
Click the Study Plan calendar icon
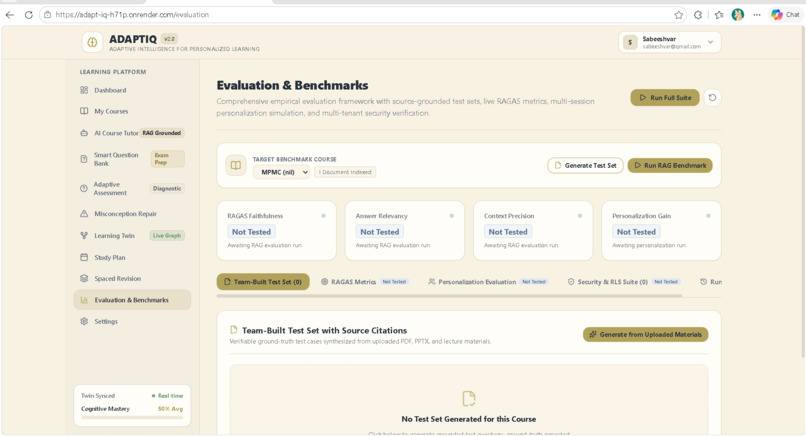[x=84, y=257]
